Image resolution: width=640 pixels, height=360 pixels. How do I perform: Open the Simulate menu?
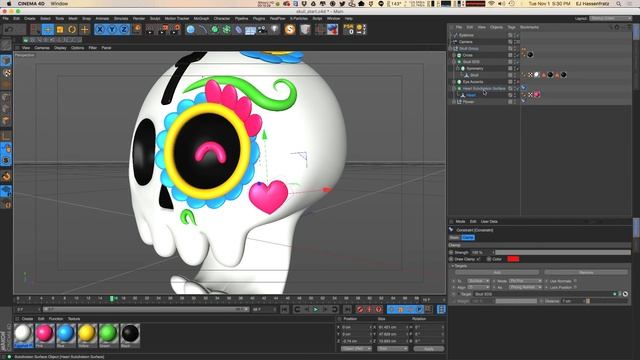click(121, 19)
